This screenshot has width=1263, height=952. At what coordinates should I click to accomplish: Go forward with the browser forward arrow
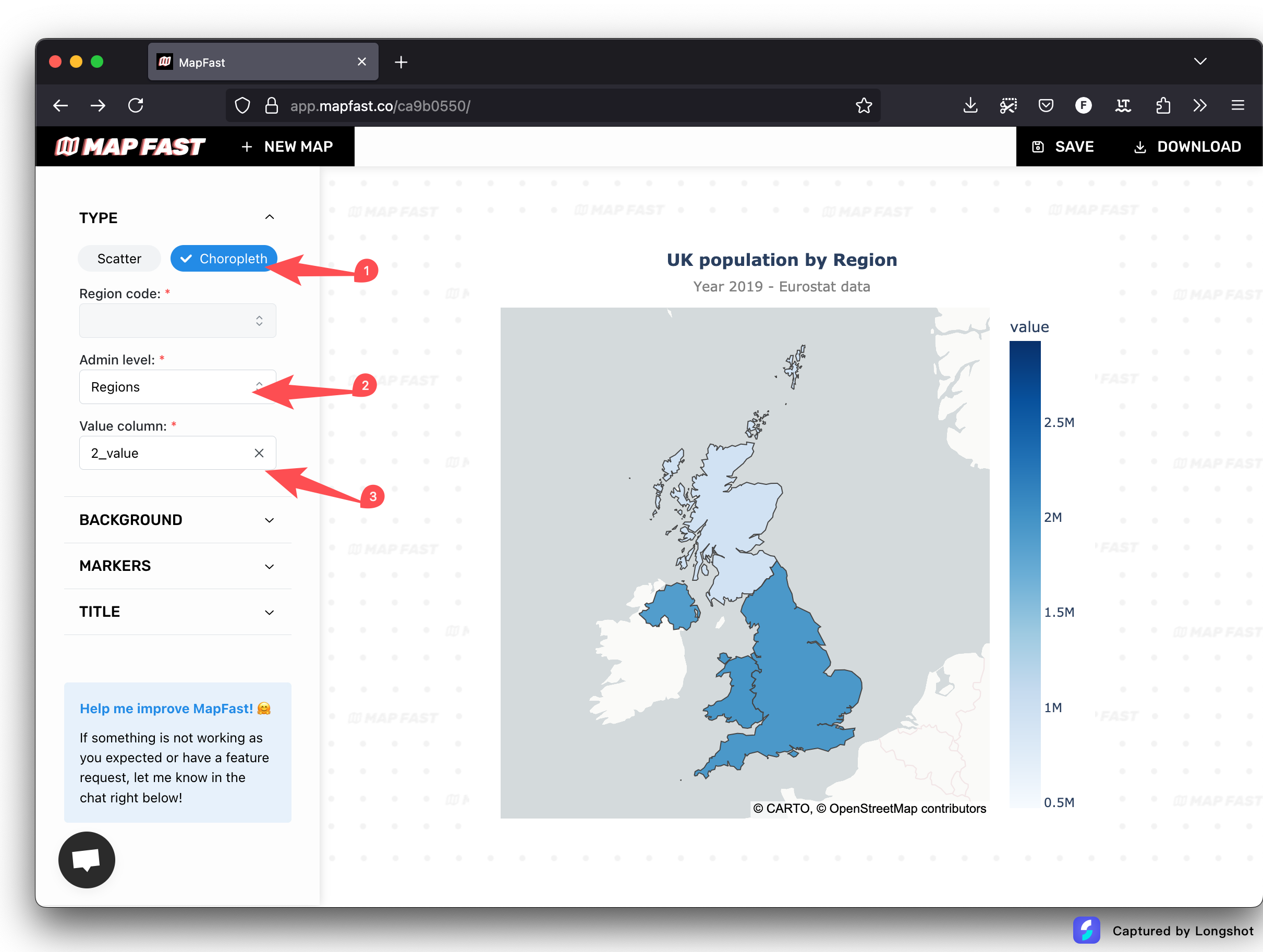click(x=98, y=106)
